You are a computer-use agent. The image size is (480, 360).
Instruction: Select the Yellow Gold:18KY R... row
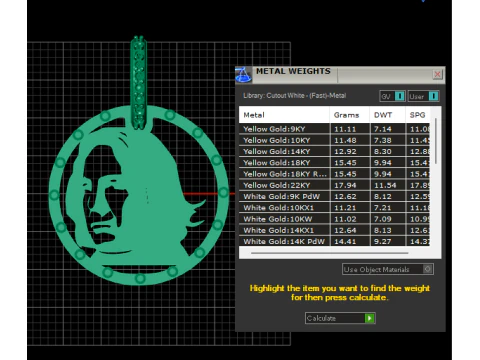point(334,174)
